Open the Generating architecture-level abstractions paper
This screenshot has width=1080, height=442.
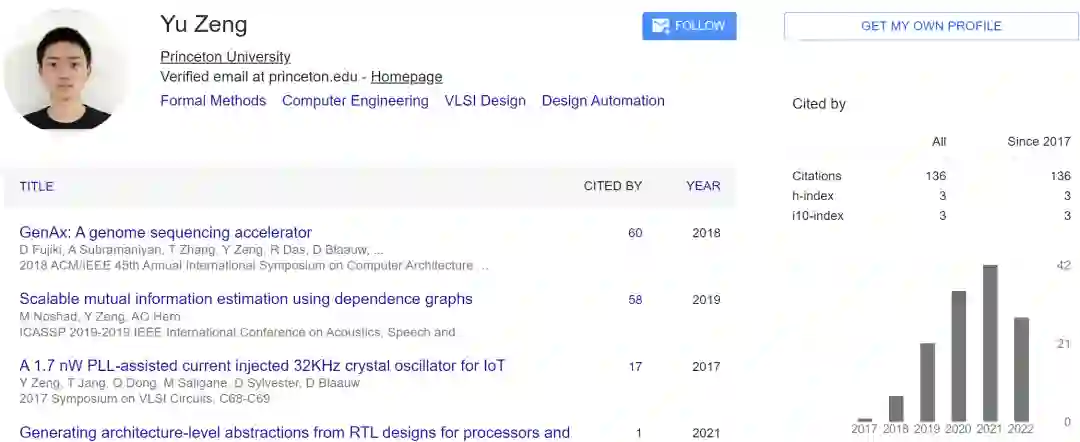click(295, 433)
